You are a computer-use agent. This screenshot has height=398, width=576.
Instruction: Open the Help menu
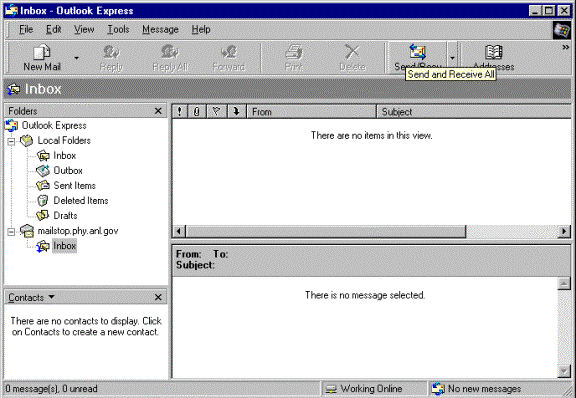201,29
